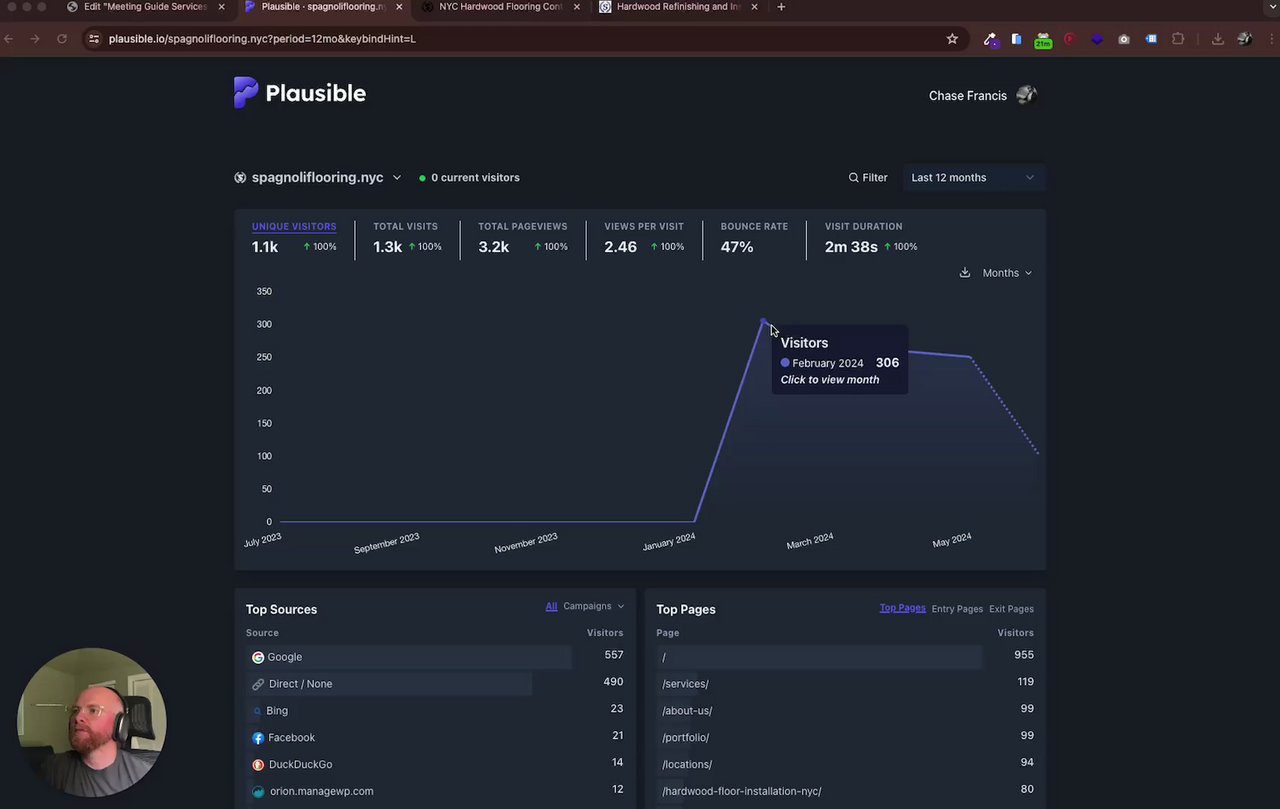Viewport: 1280px width, 809px height.
Task: Select the Views Per Visit metric
Action: (x=645, y=238)
